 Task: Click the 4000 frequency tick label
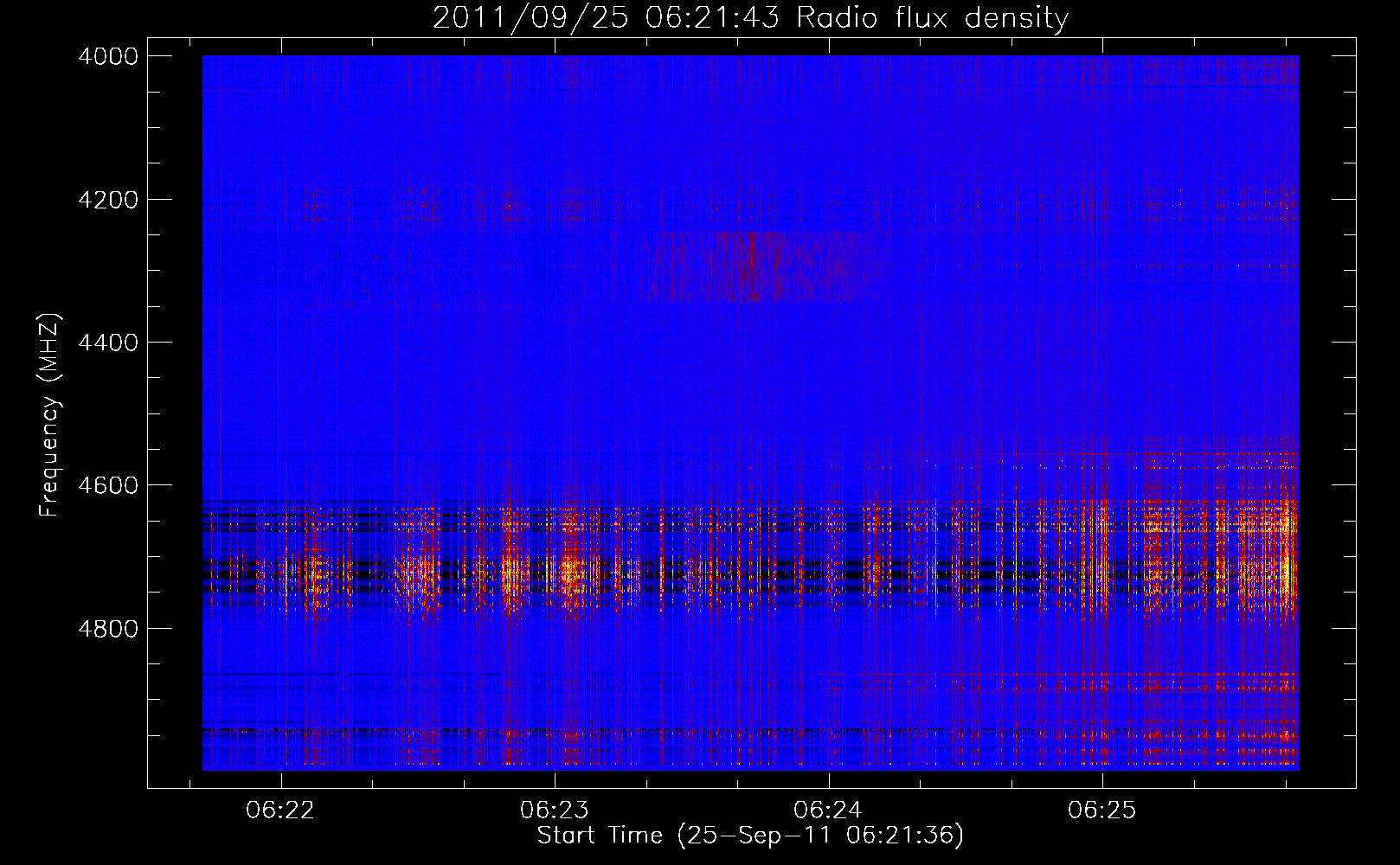[108, 56]
